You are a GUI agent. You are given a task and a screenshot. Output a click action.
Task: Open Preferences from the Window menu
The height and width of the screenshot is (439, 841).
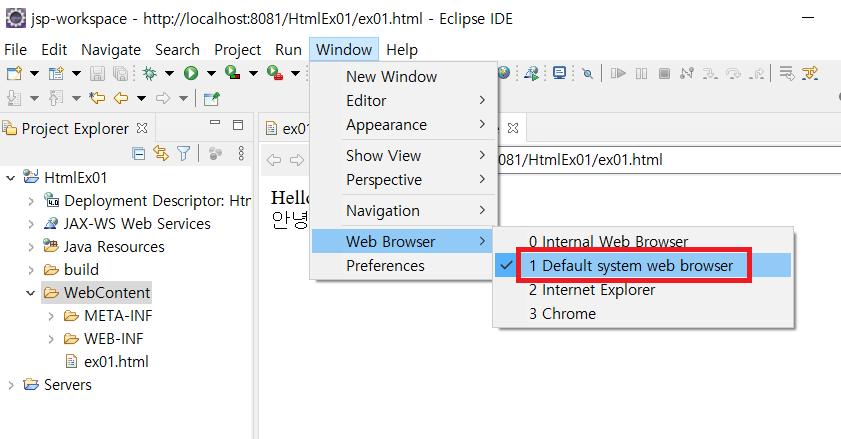tap(404, 266)
